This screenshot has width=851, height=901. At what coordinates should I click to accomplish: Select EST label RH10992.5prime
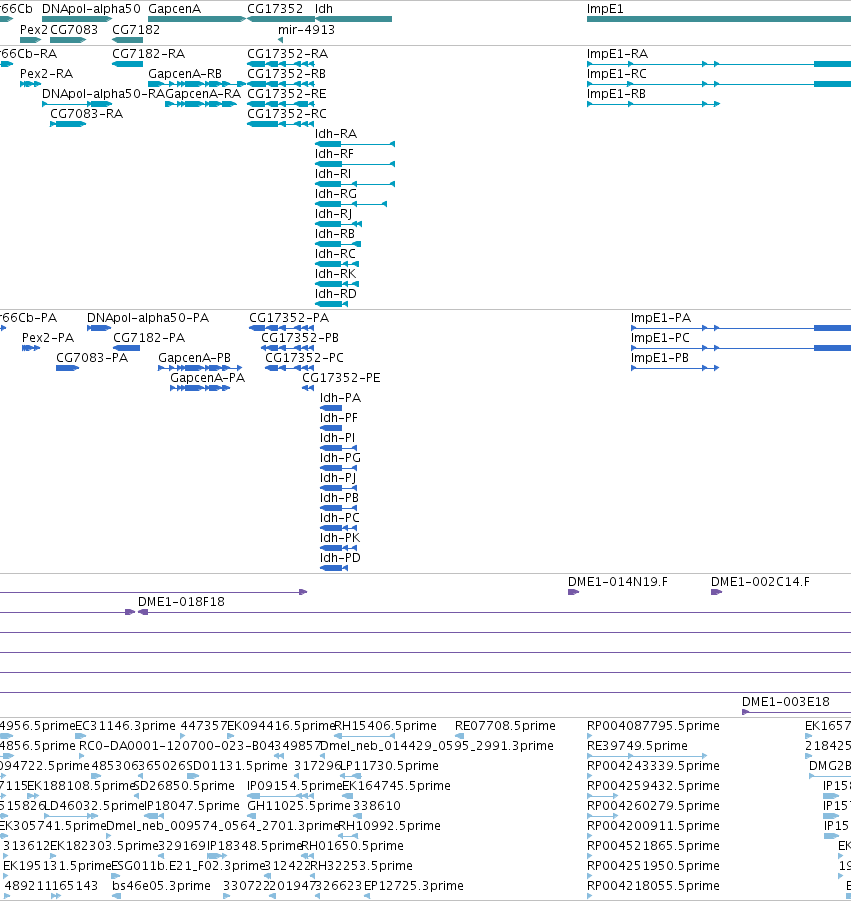[x=390, y=826]
